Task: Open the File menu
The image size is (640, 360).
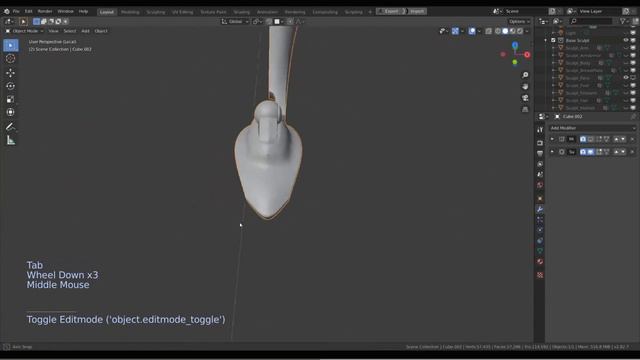Action: 16,11
